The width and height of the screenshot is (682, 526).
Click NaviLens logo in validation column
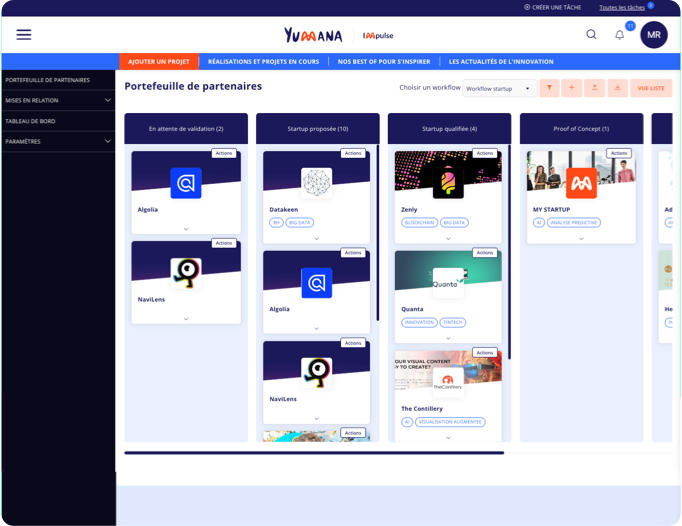click(186, 273)
